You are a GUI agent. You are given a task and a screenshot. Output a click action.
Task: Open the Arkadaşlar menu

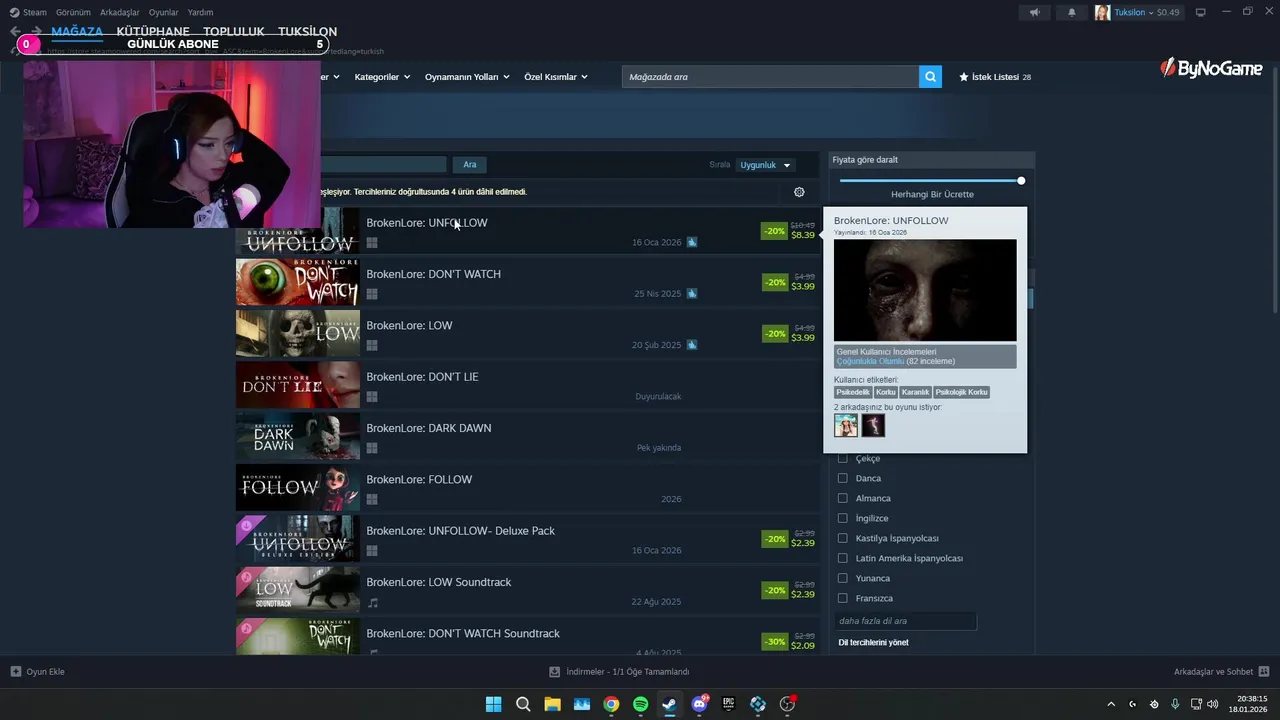120,12
